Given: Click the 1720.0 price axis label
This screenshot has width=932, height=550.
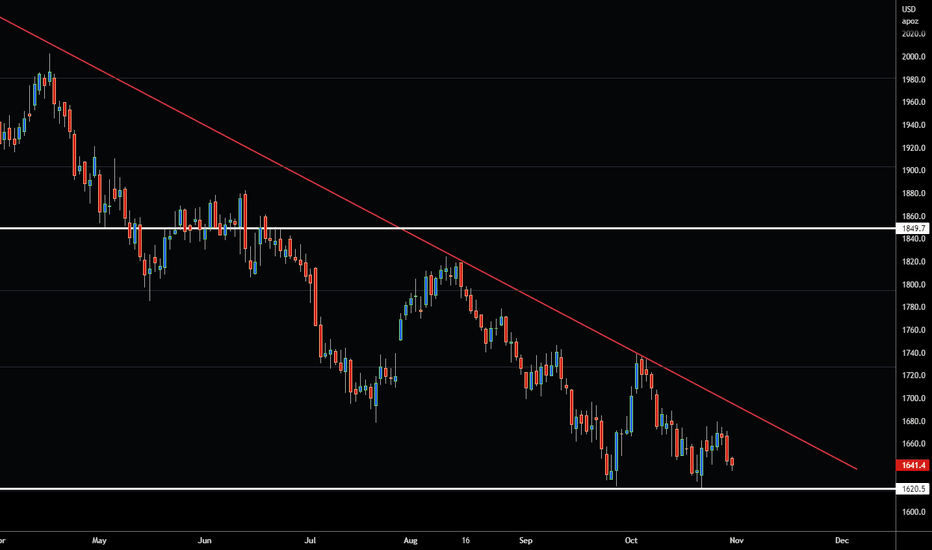Looking at the screenshot, I should (914, 375).
